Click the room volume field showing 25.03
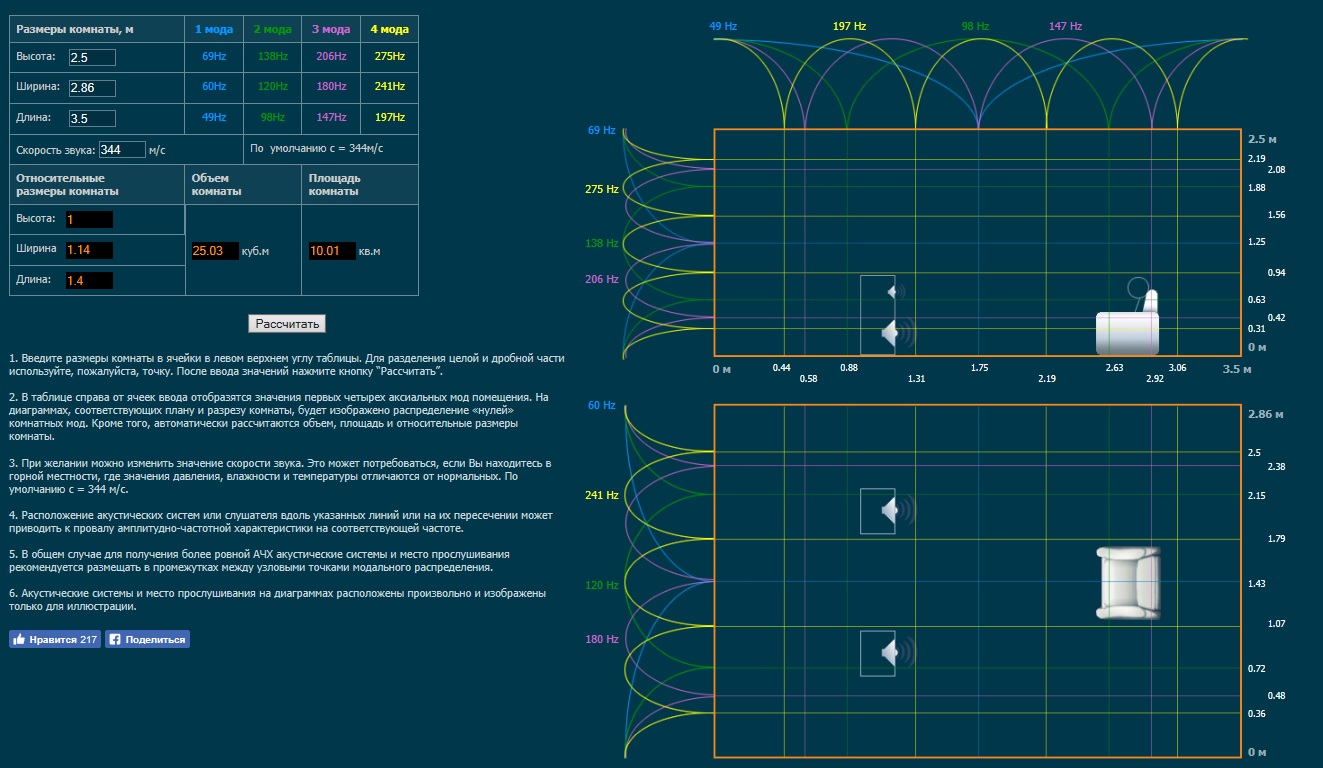1323x768 pixels. tap(214, 251)
